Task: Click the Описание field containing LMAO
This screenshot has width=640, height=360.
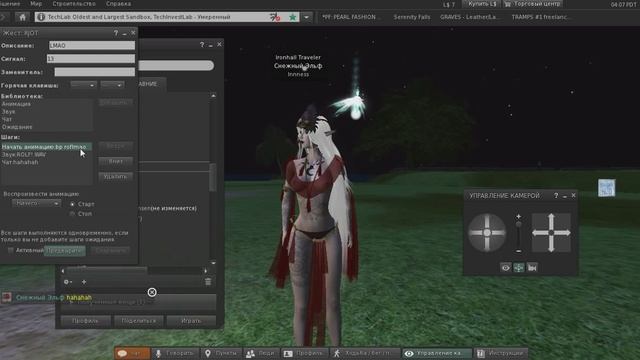Action: (x=92, y=45)
